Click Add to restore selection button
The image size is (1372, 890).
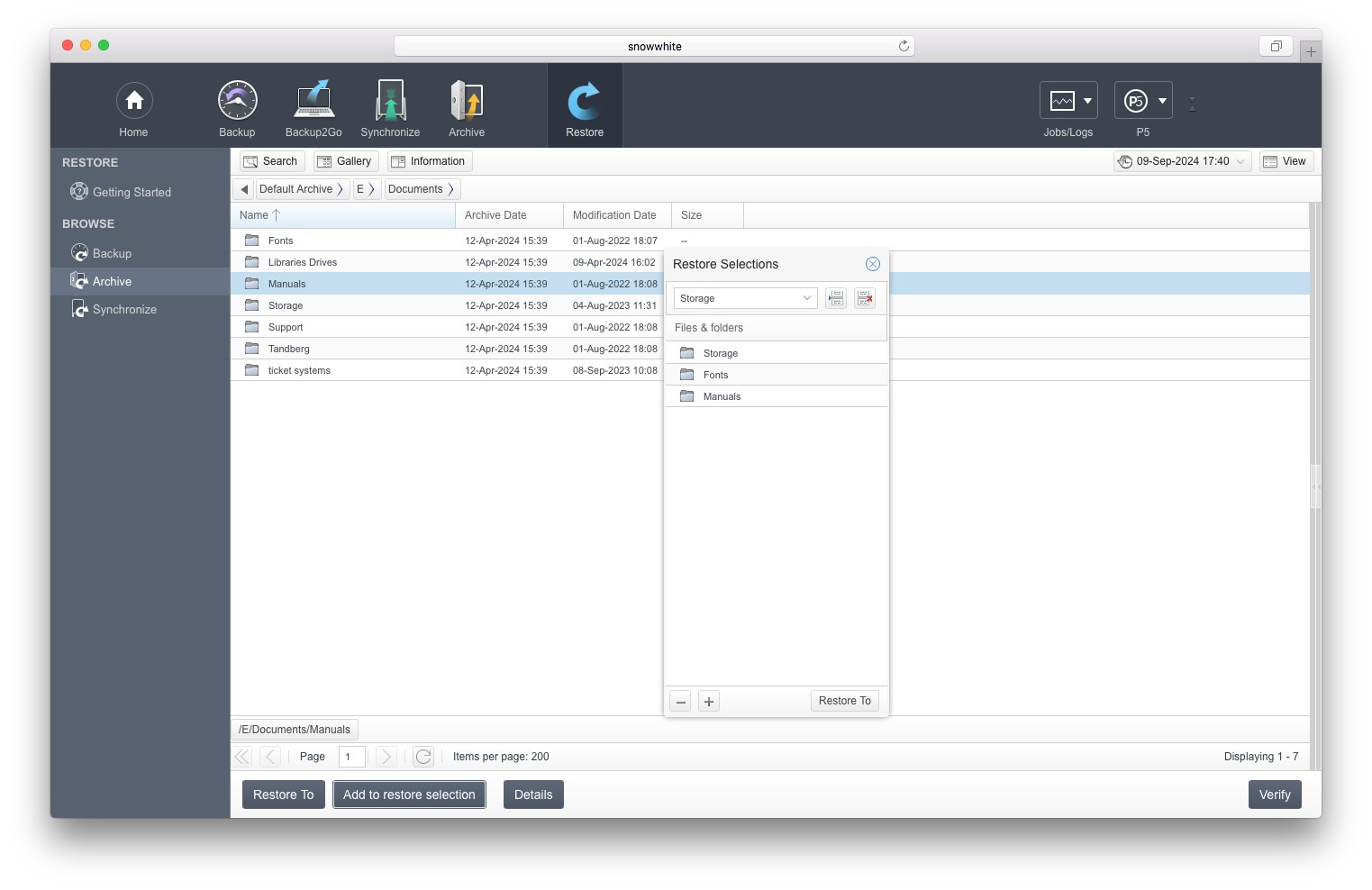(409, 795)
